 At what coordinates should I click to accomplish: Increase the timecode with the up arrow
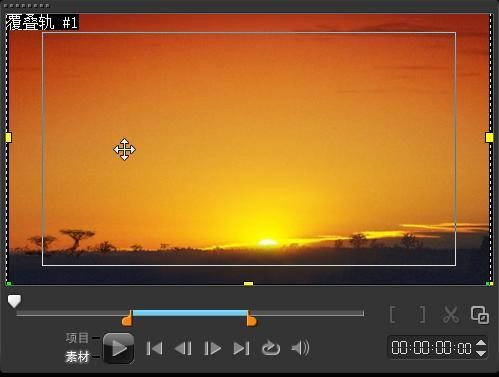pos(481,343)
